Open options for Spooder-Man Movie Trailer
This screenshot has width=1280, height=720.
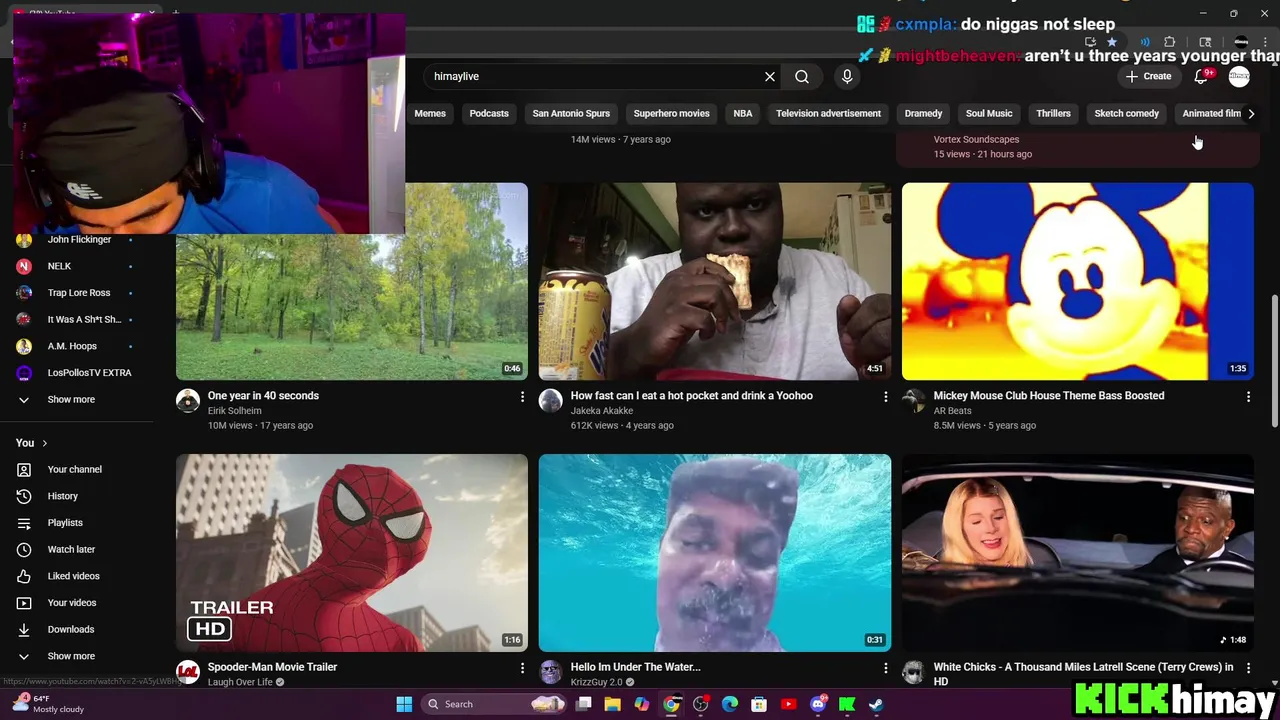522,668
